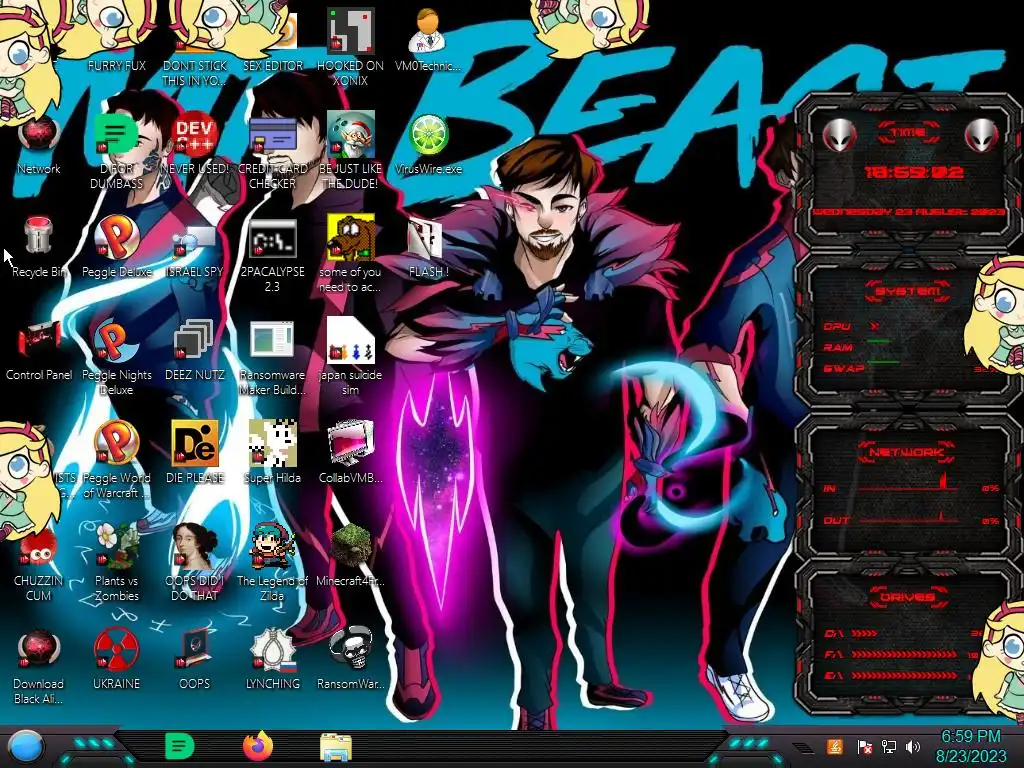Open 'some of you need to ac...' icon

click(x=351, y=255)
